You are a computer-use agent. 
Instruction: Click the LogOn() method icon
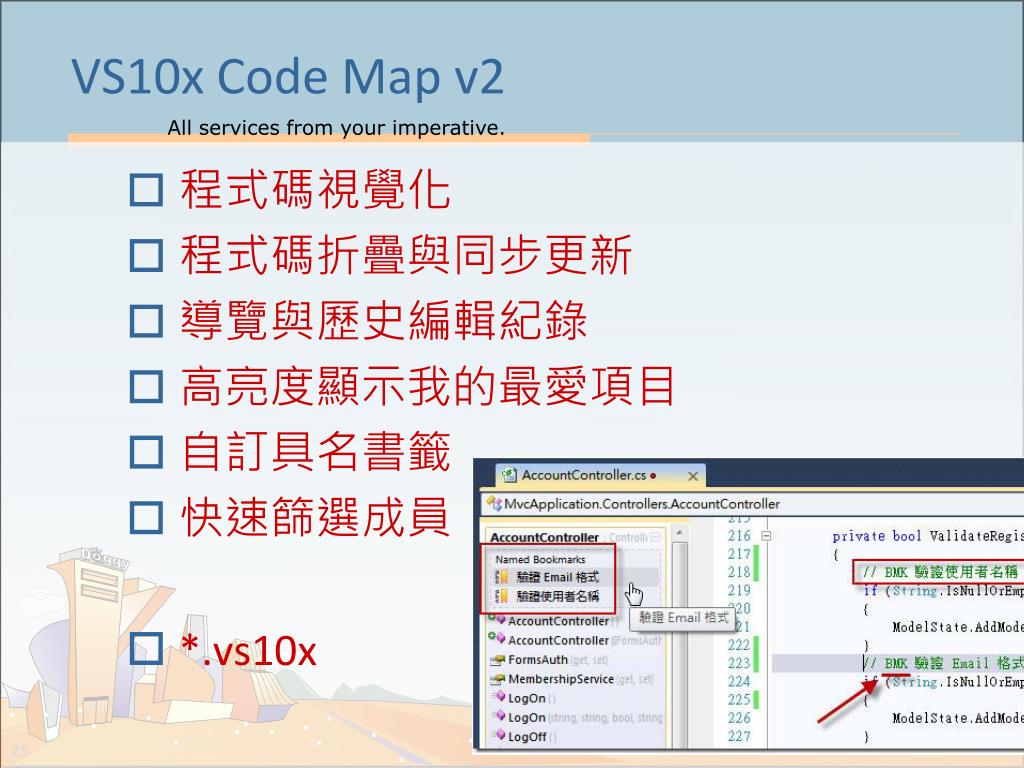point(500,697)
